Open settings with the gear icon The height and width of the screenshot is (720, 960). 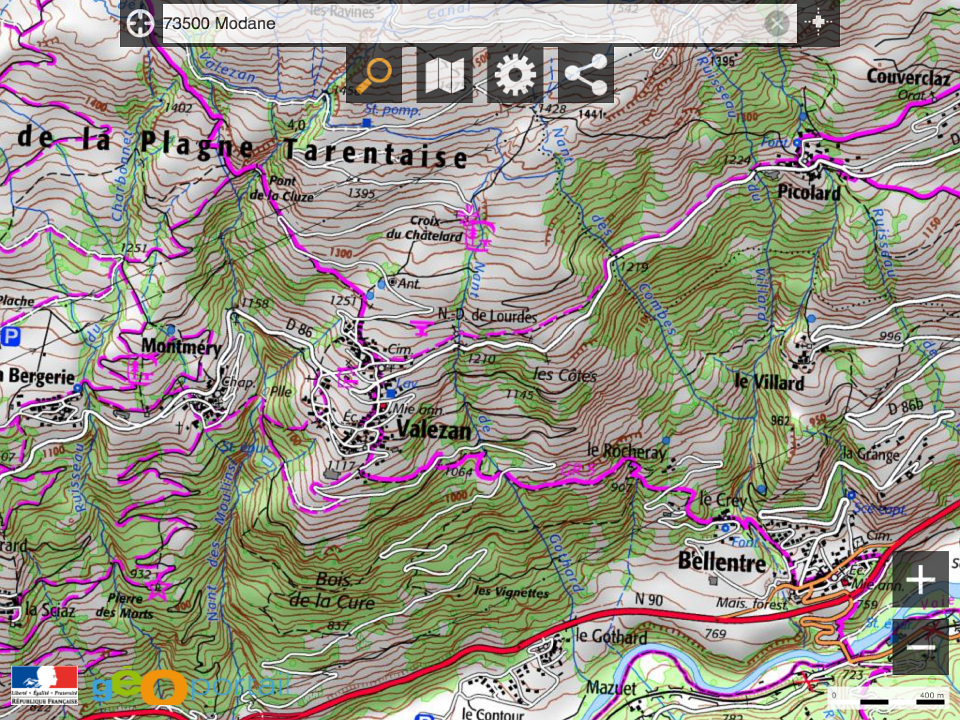click(x=515, y=75)
